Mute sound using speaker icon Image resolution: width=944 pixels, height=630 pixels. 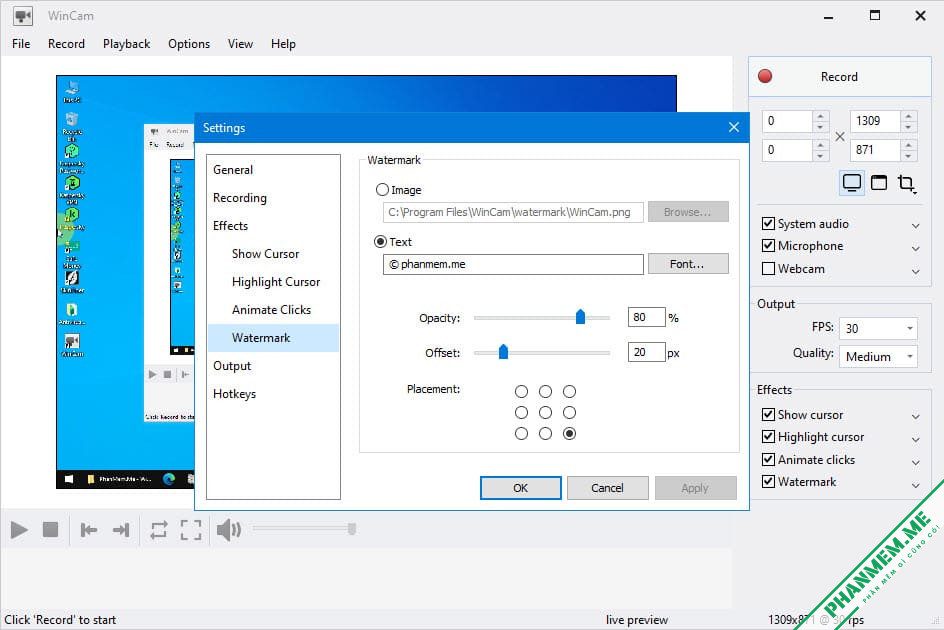click(229, 530)
